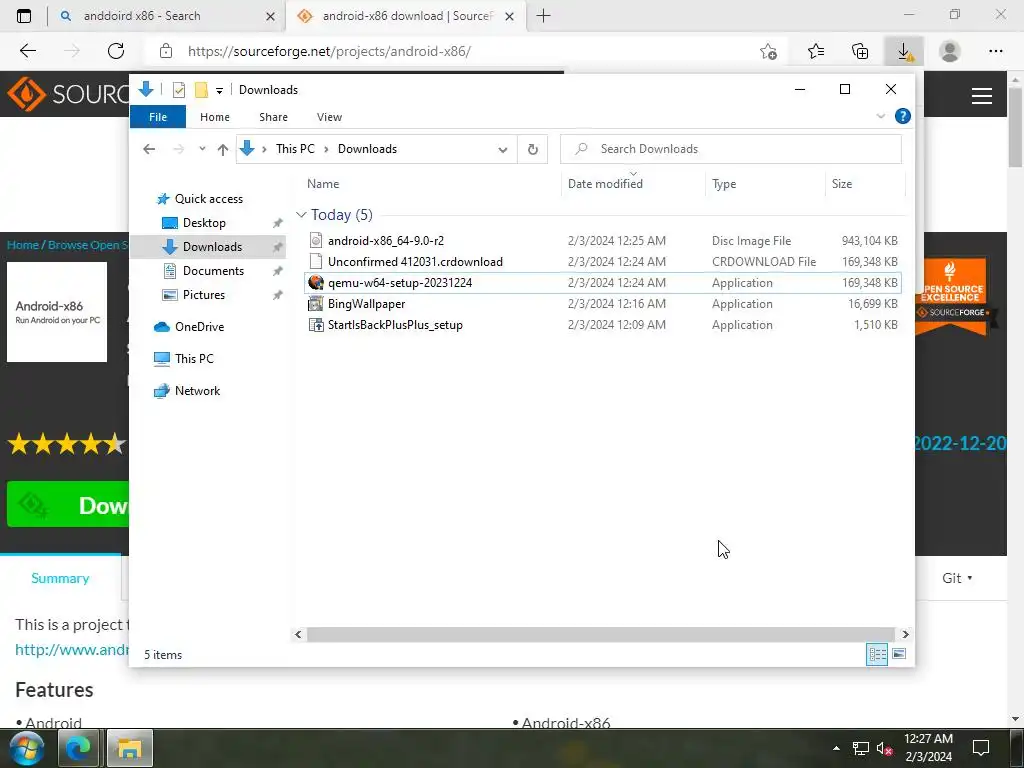
Task: Open the SourceForge hamburger menu
Action: click(x=982, y=96)
